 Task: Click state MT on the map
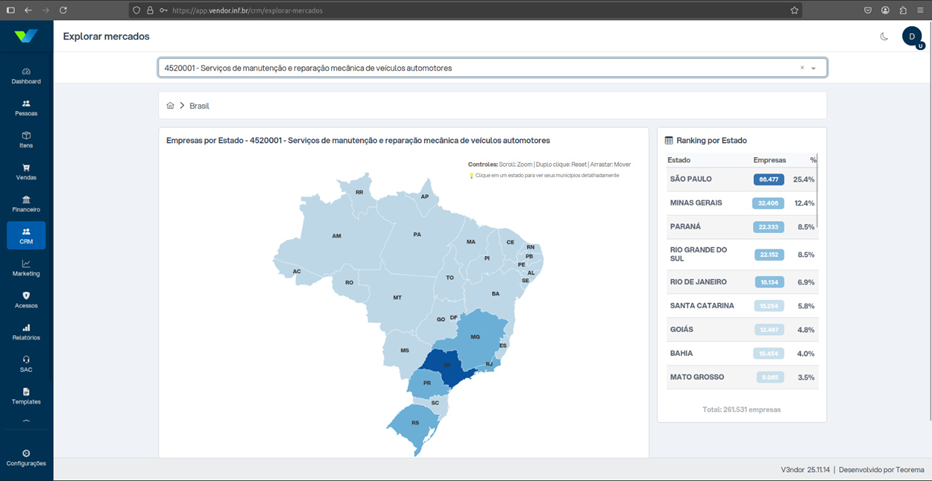397,297
